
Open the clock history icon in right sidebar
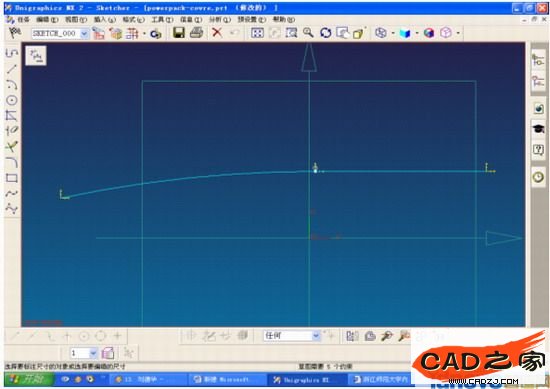point(538,177)
